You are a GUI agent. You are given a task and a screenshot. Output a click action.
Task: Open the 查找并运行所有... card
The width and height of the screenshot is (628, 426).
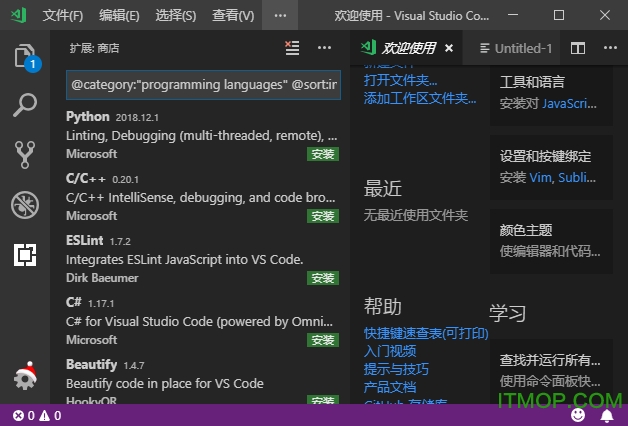[551, 371]
